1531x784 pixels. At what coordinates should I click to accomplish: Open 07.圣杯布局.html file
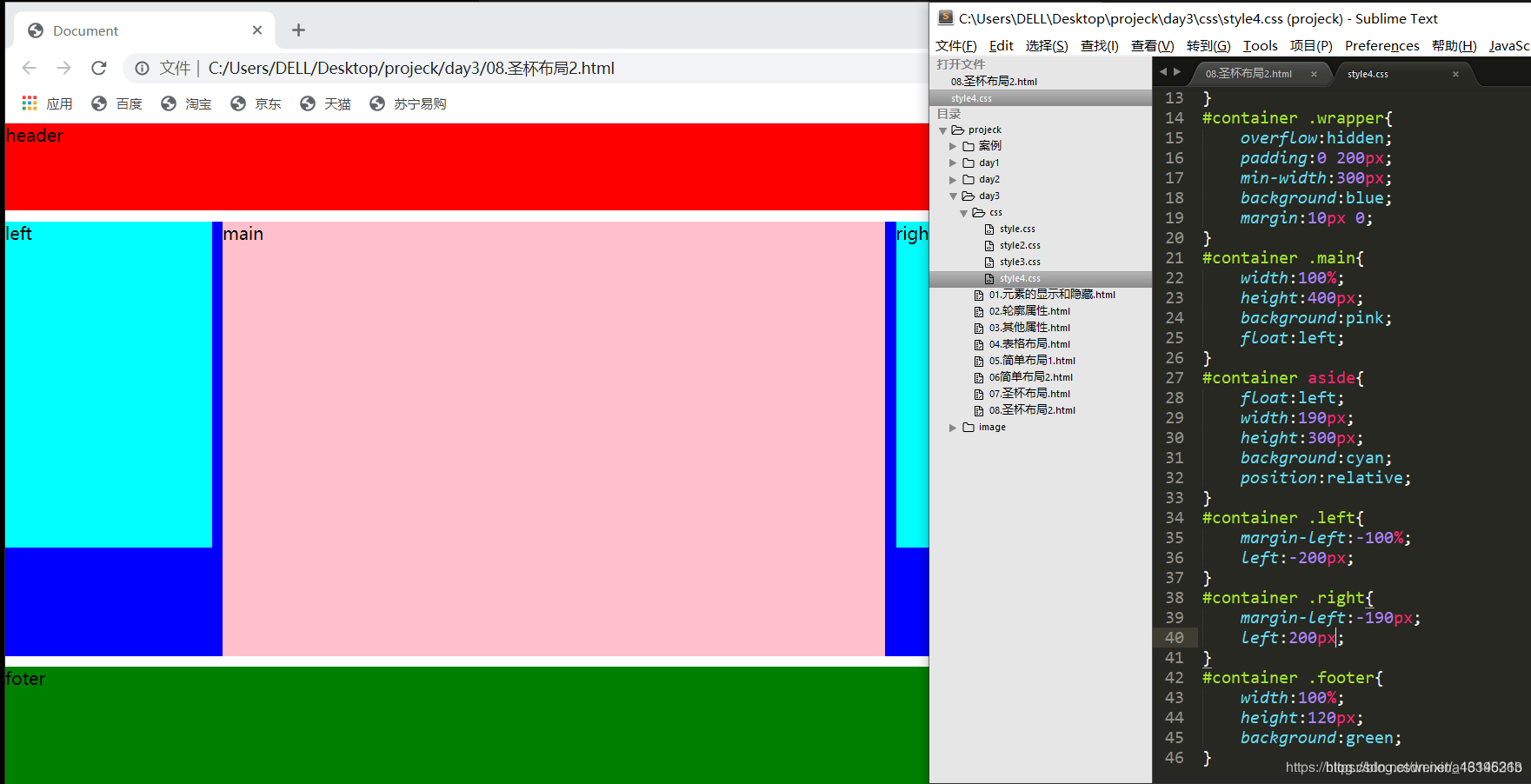pyautogui.click(x=1029, y=394)
